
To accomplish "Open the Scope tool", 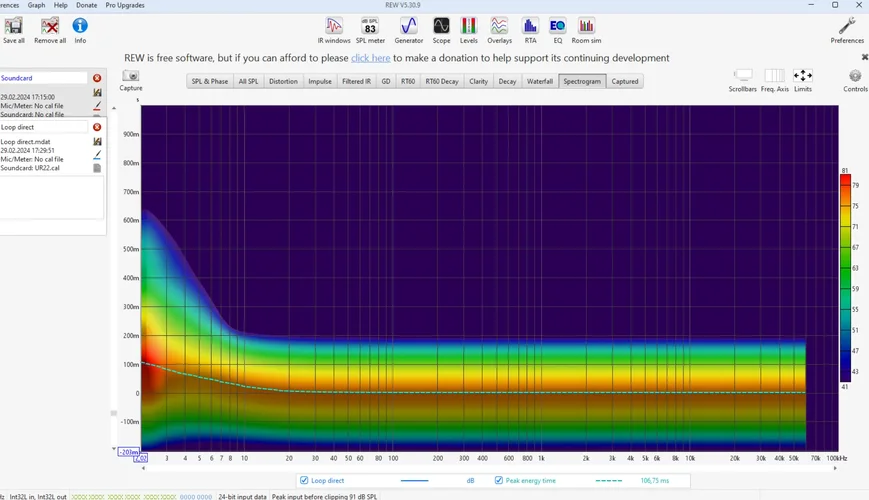I will [441, 26].
